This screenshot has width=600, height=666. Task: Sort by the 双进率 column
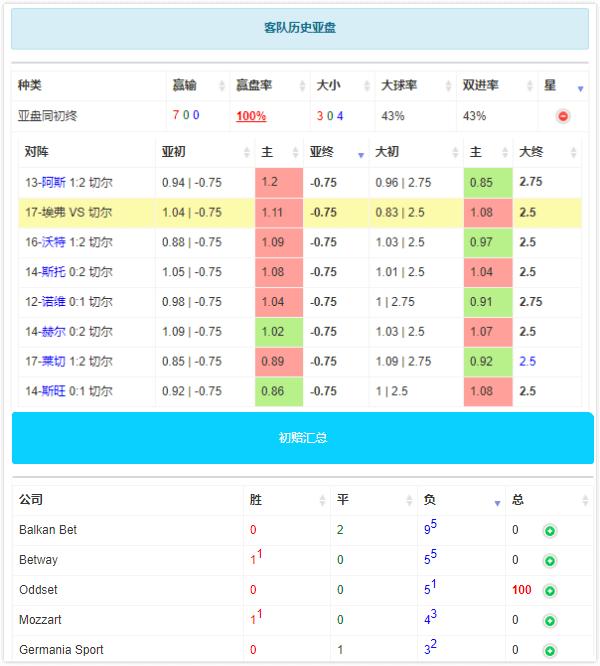497,85
